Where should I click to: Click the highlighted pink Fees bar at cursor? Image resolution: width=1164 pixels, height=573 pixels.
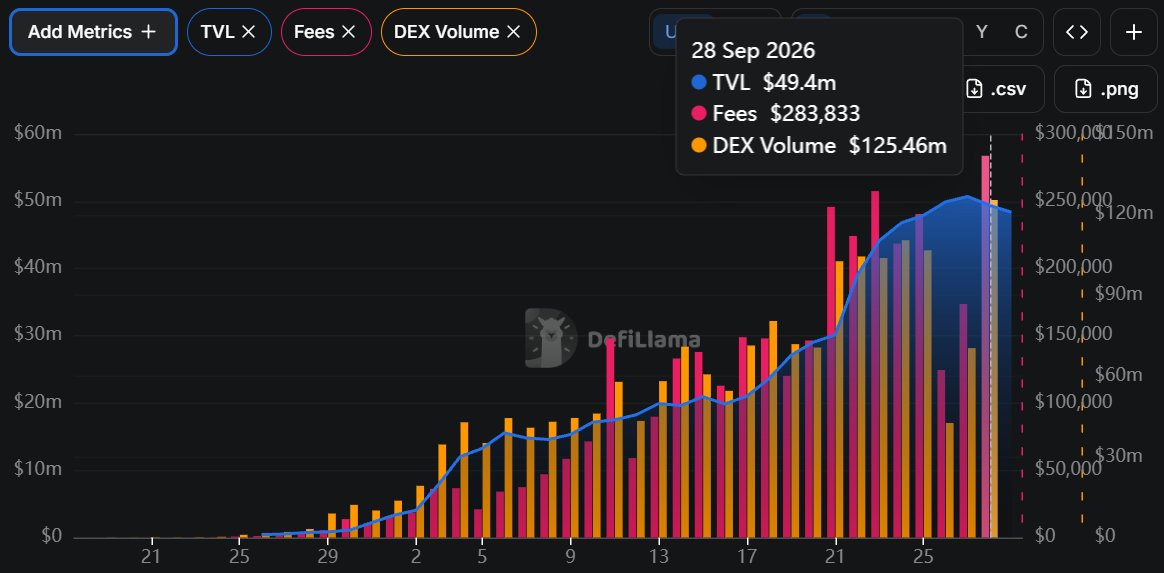click(x=985, y=347)
